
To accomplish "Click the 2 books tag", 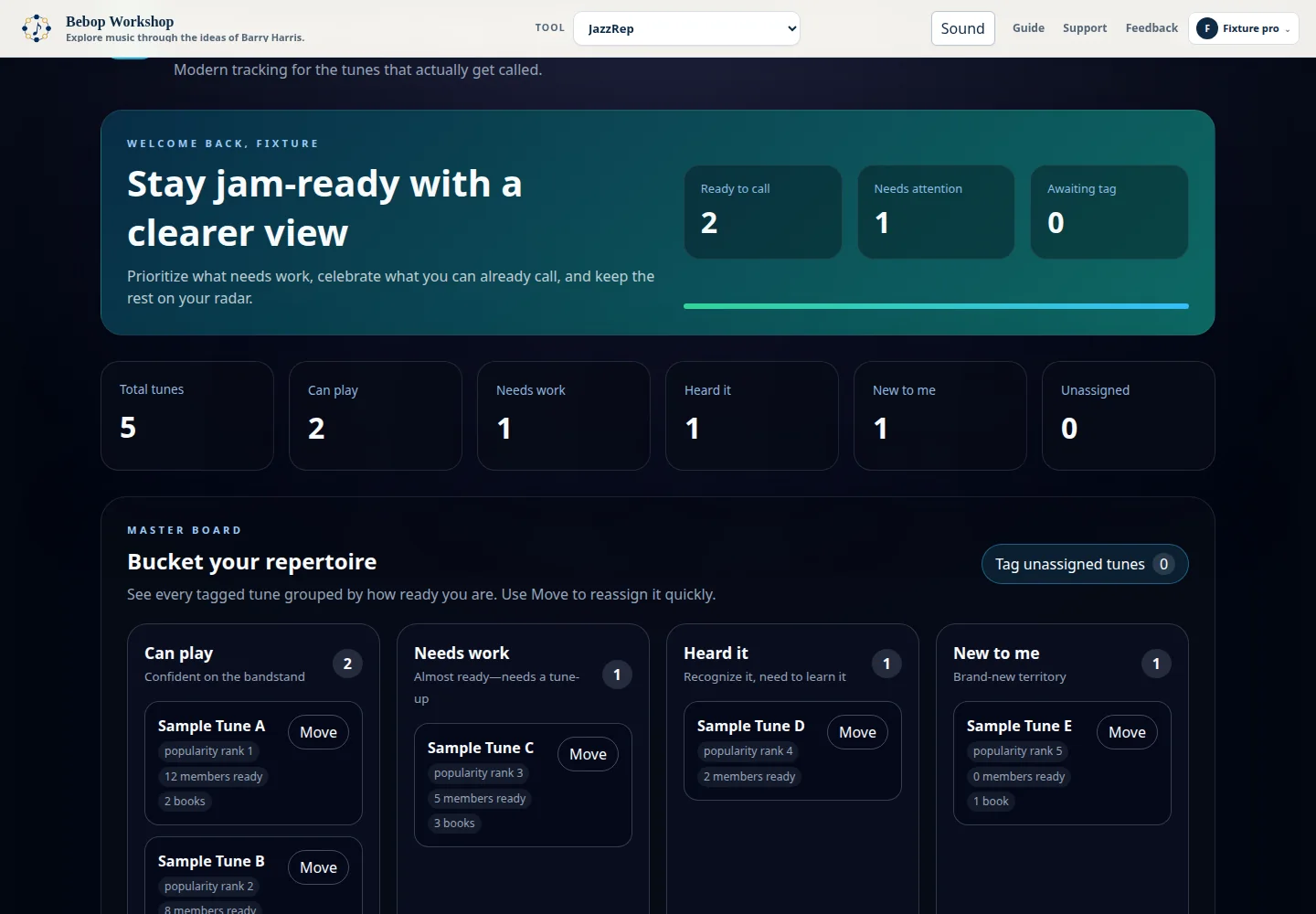I will [185, 802].
